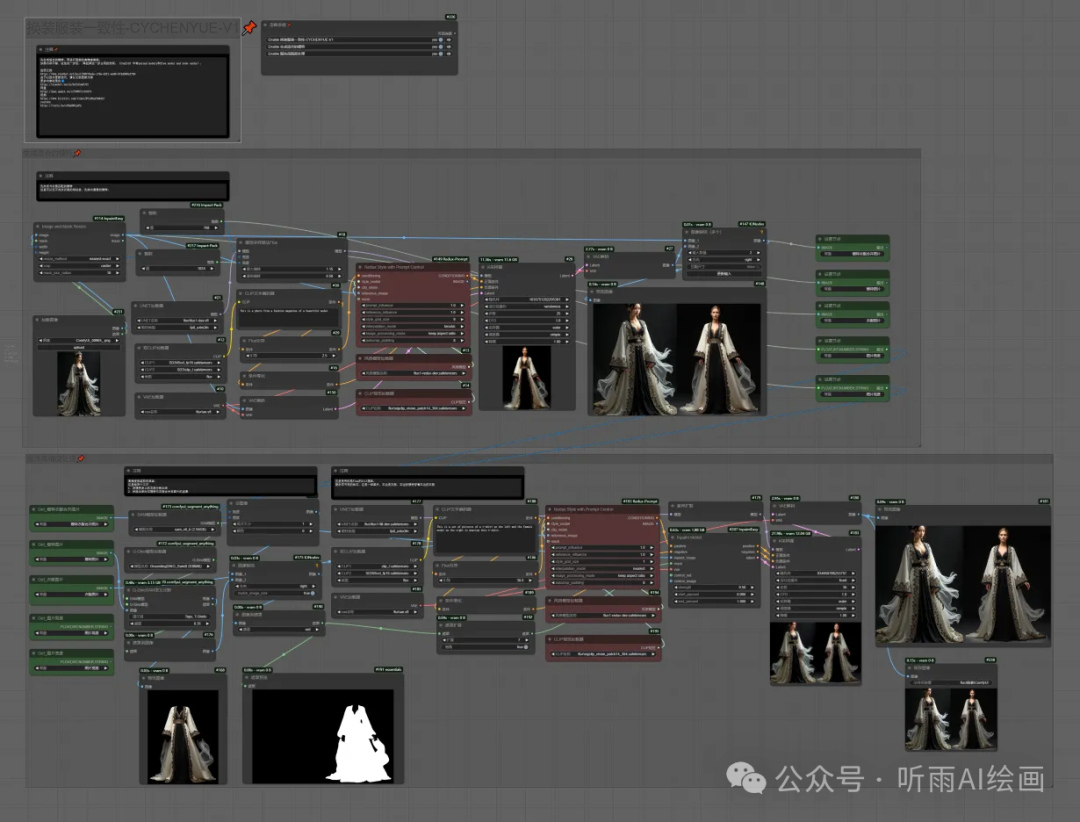The image size is (1080, 822).
Task: Click the 随机种 seed field in K采样器 #26
Action: [527, 299]
